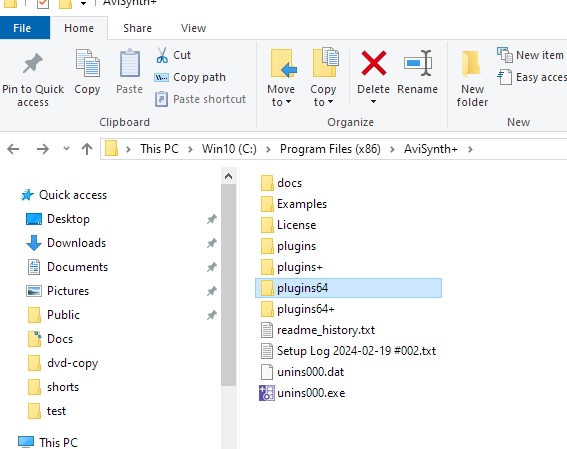Click Program Files (x86) in breadcrumb path
Viewport: 567px width, 449px height.
pos(330,149)
